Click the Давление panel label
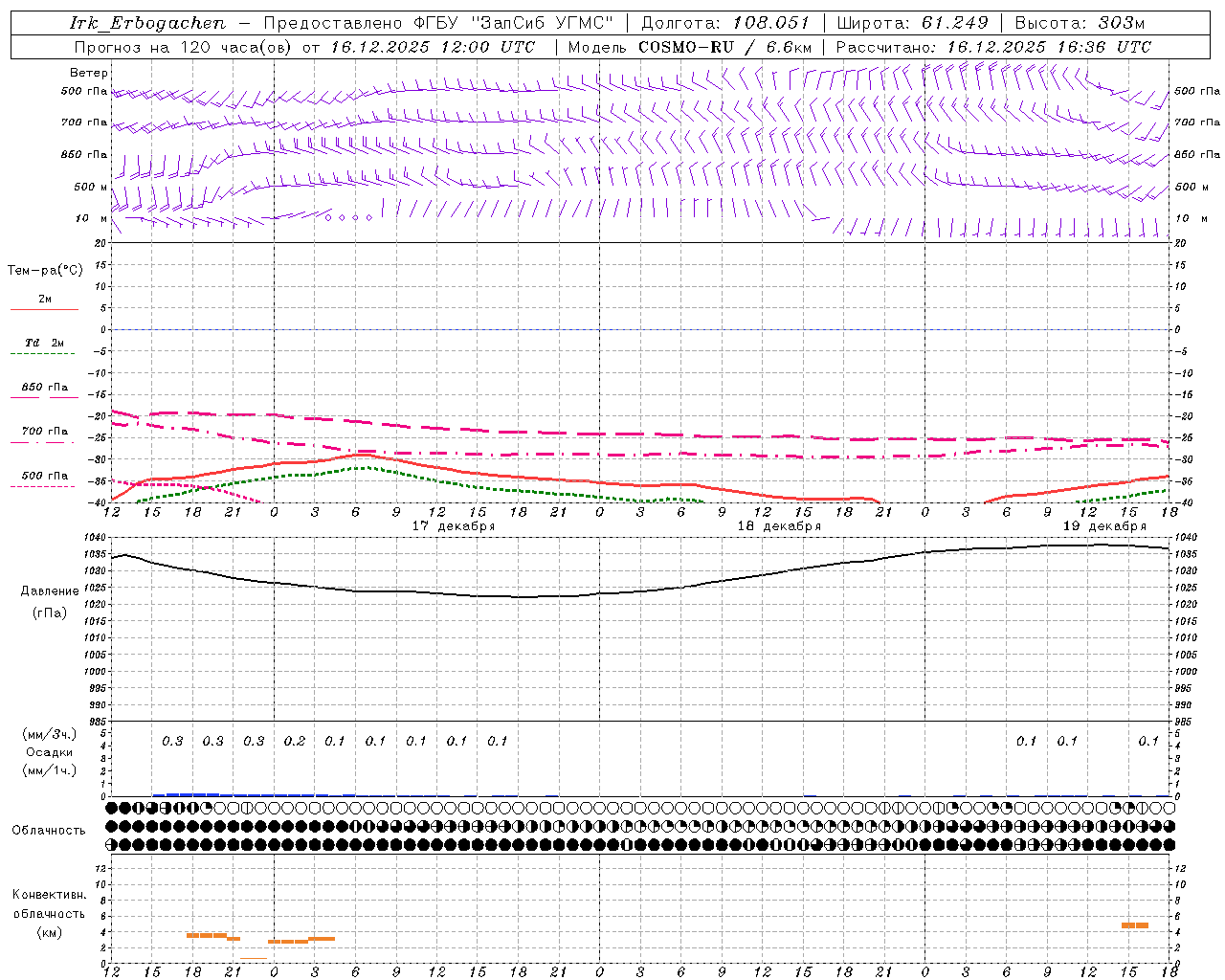1225x980 pixels. click(x=50, y=591)
